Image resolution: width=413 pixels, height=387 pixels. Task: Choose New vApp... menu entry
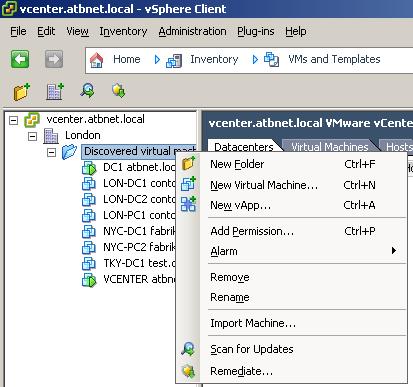click(292, 205)
